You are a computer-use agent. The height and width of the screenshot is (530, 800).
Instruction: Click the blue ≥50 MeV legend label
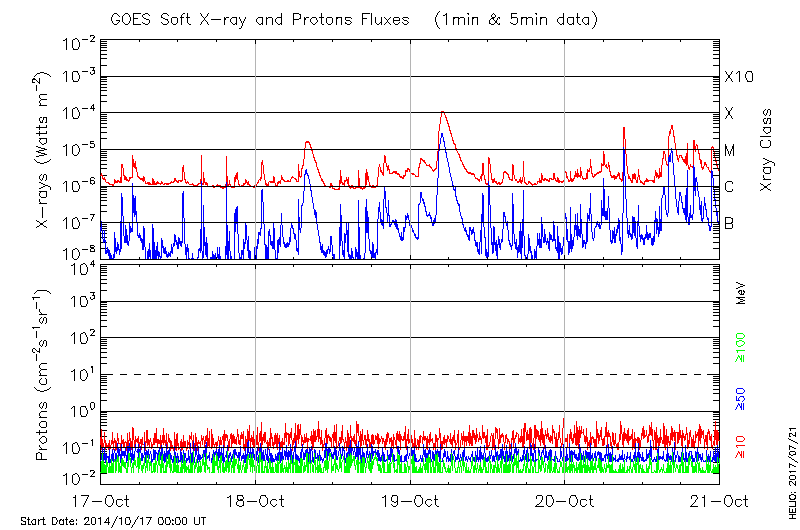[741, 398]
